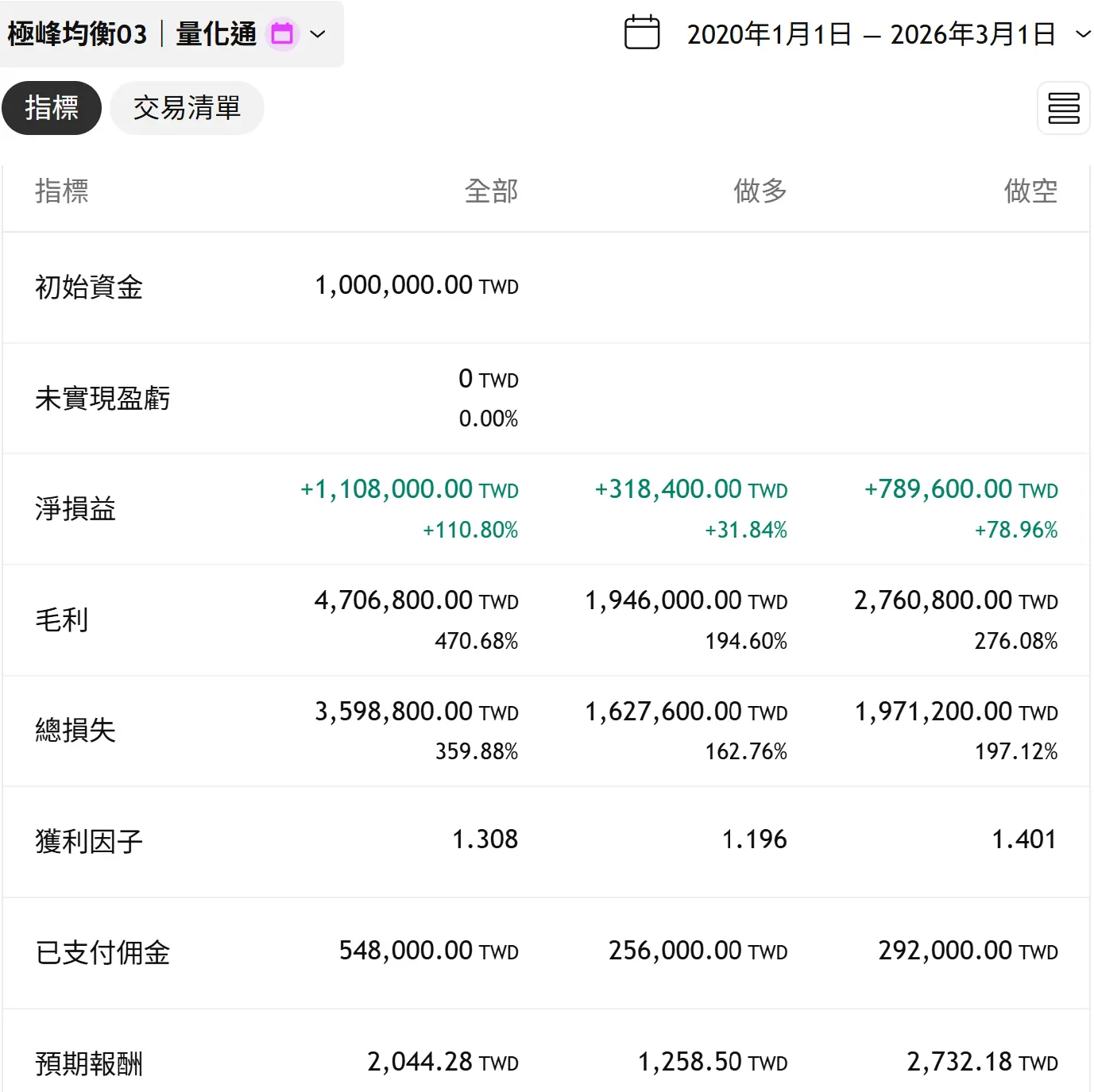1094x1092 pixels.
Task: Click the 未實現盈虧 row label
Action: (102, 399)
